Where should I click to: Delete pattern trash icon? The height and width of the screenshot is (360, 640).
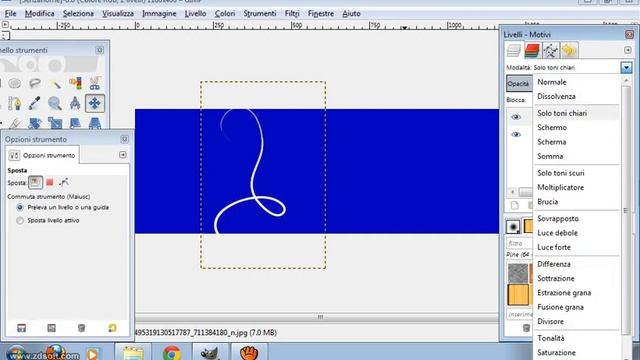click(526, 327)
